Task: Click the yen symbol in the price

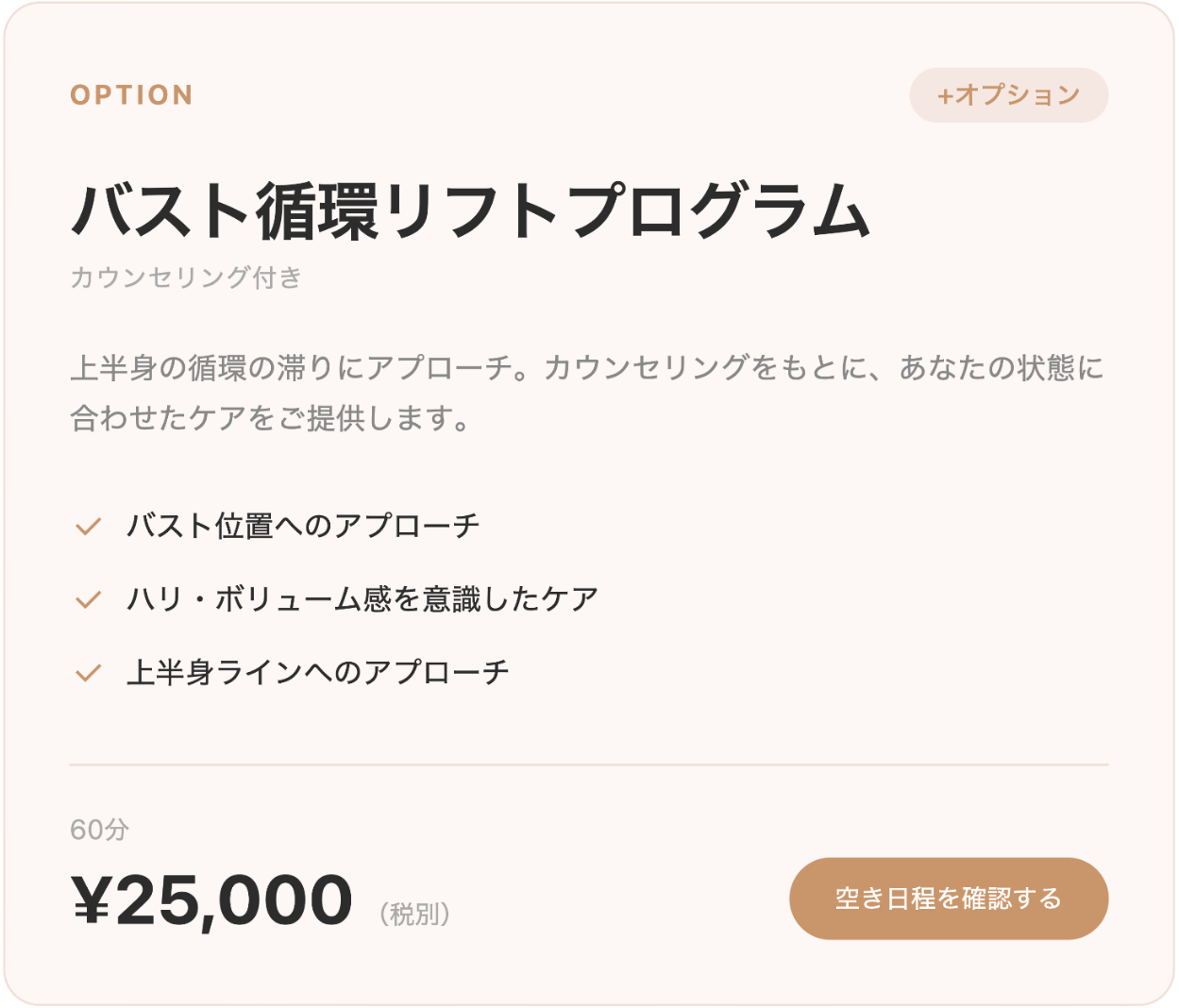Action: [x=93, y=899]
